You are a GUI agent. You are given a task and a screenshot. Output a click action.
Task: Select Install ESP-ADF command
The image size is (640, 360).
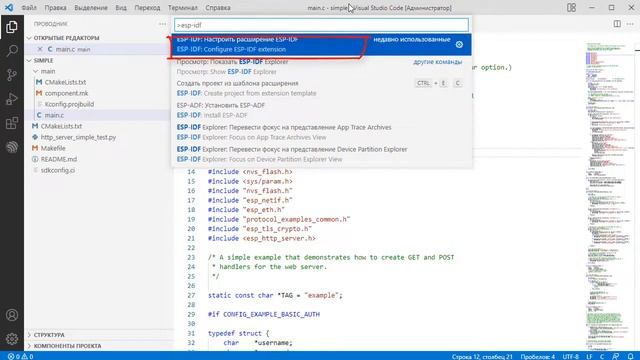click(321, 110)
